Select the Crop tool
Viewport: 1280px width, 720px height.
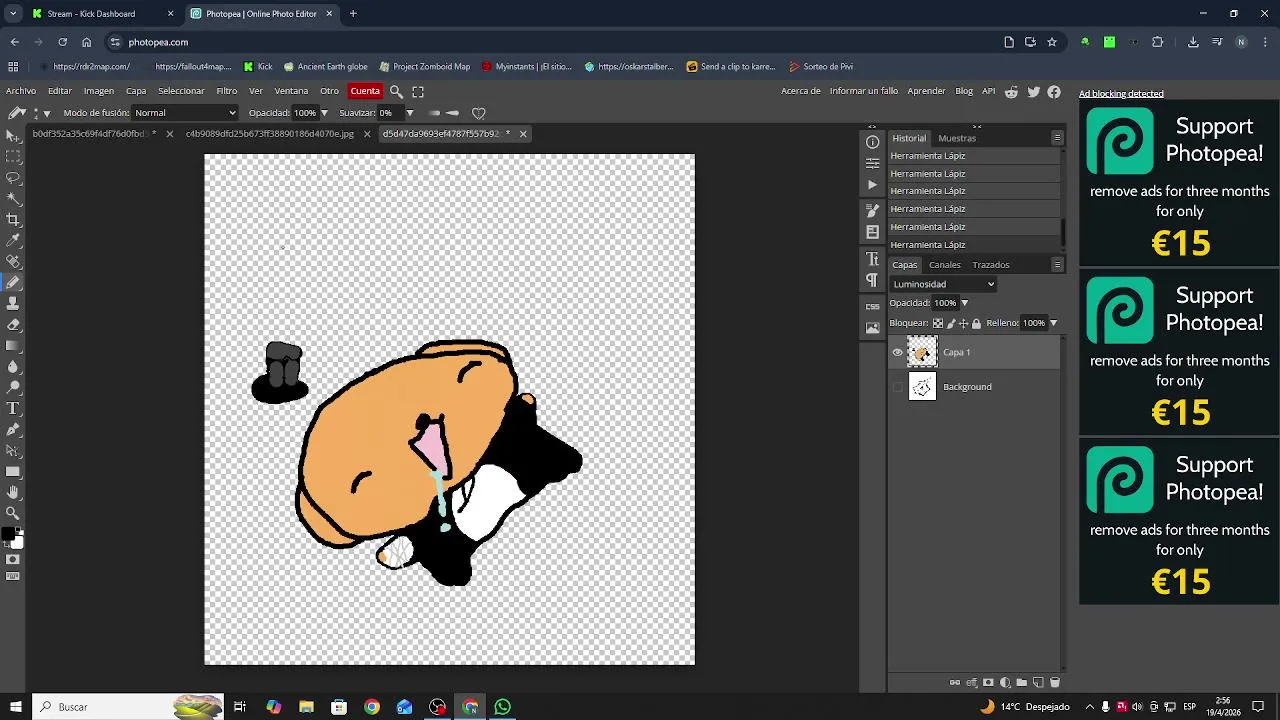click(x=13, y=219)
